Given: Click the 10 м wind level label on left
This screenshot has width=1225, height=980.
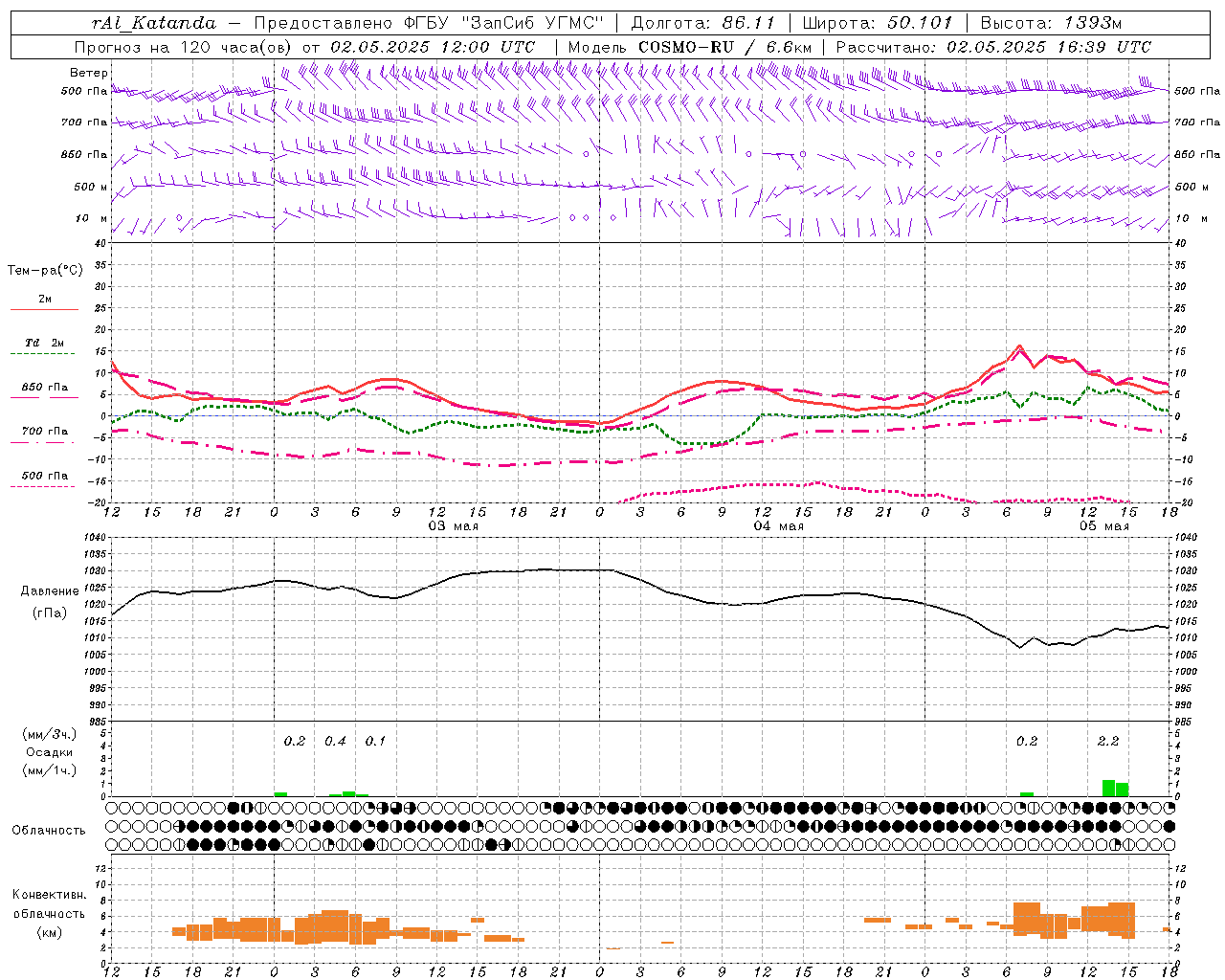Looking at the screenshot, I should tap(93, 219).
